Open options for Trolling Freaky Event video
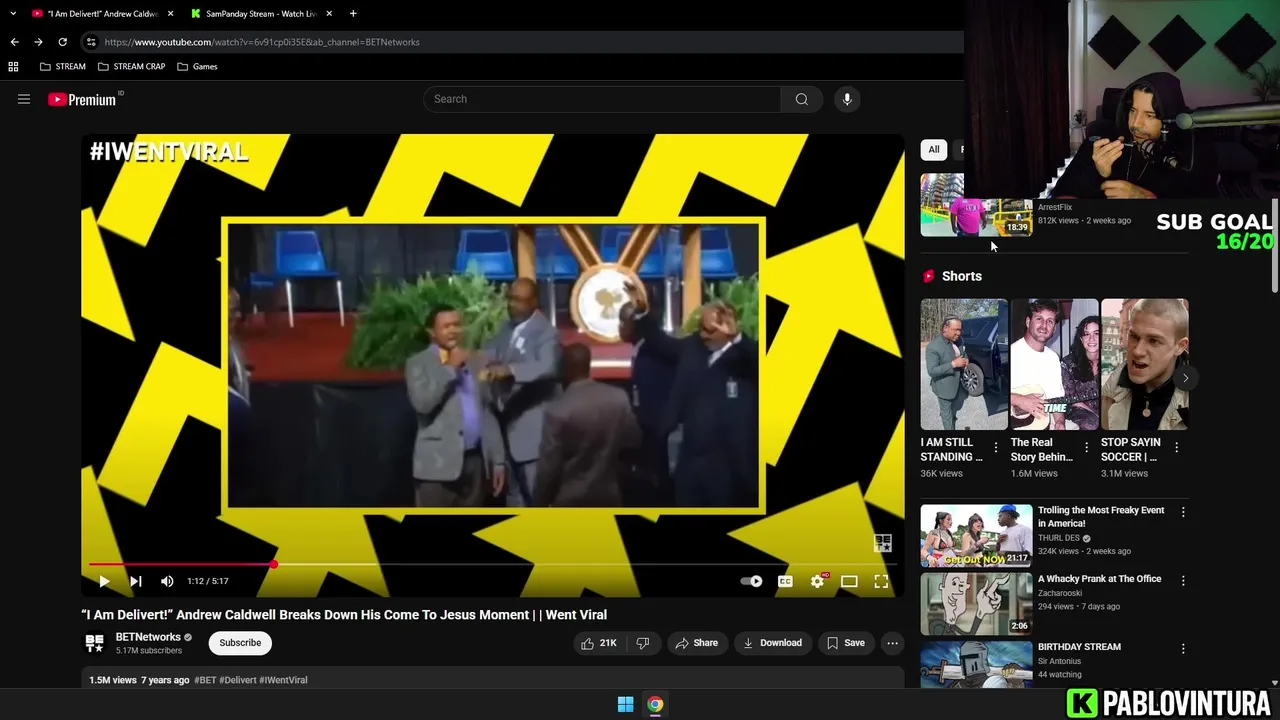The image size is (1280, 720). pos(1183,512)
